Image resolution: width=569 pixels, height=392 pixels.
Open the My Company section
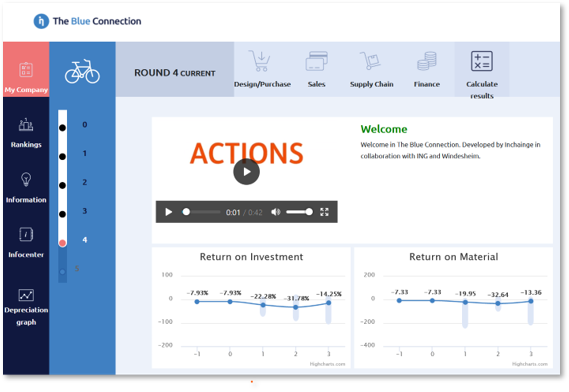tap(26, 69)
